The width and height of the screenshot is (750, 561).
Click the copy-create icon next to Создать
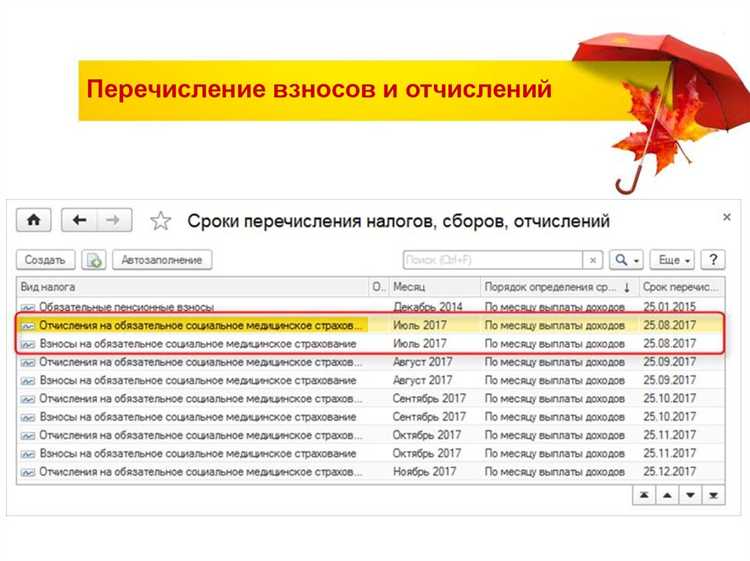pos(94,260)
